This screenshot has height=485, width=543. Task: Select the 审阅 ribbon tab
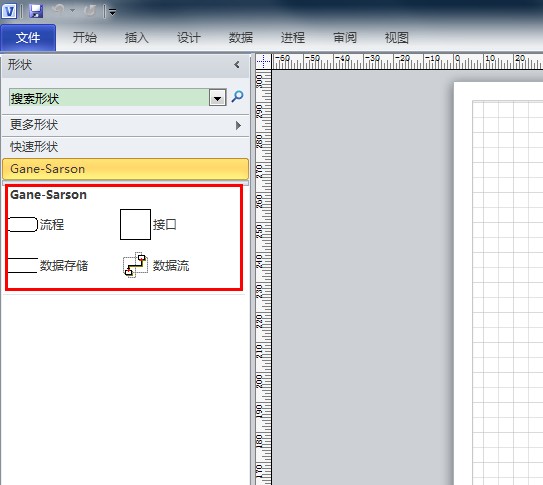(345, 37)
